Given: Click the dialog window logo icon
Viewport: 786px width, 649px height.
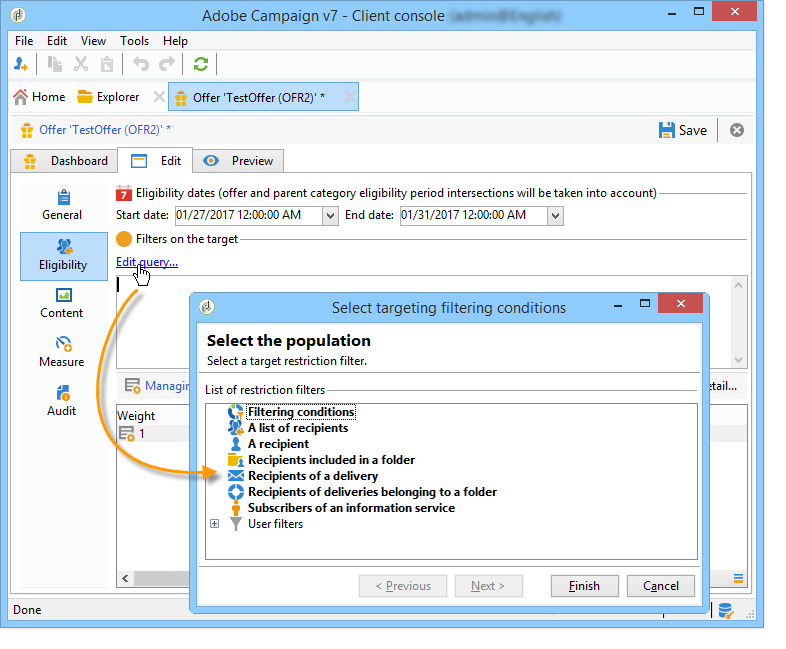Looking at the screenshot, I should point(207,306).
